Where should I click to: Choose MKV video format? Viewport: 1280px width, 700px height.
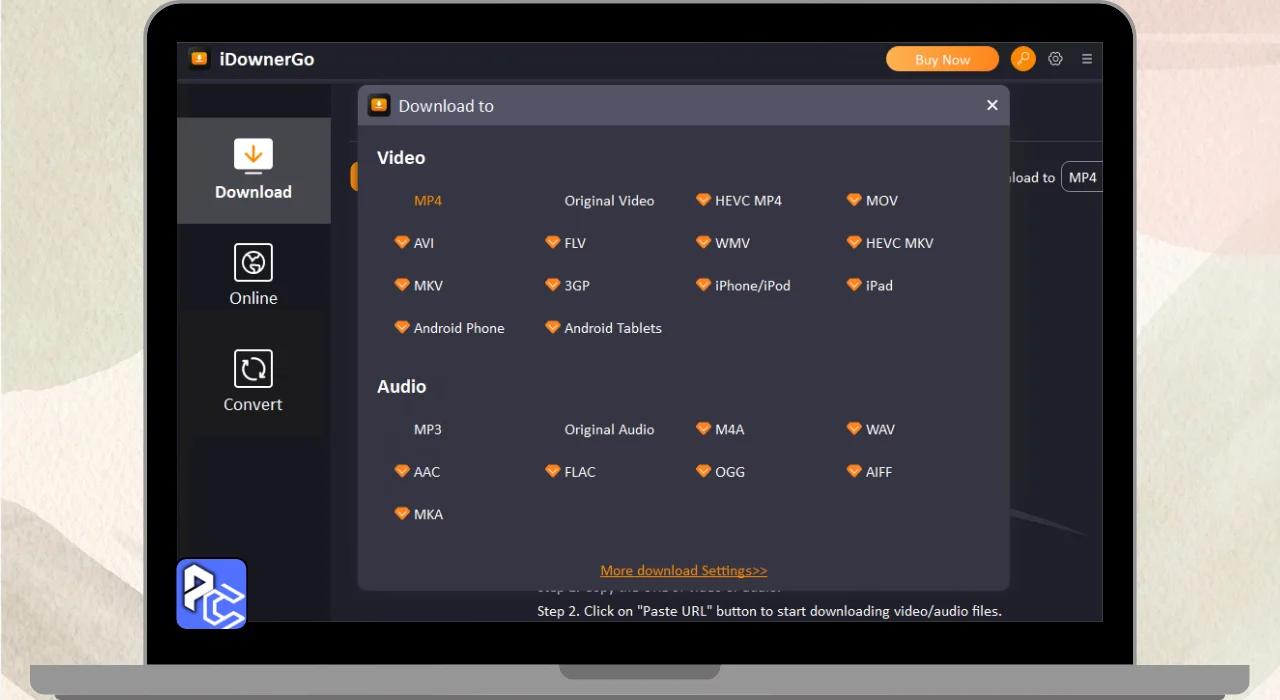418,286
